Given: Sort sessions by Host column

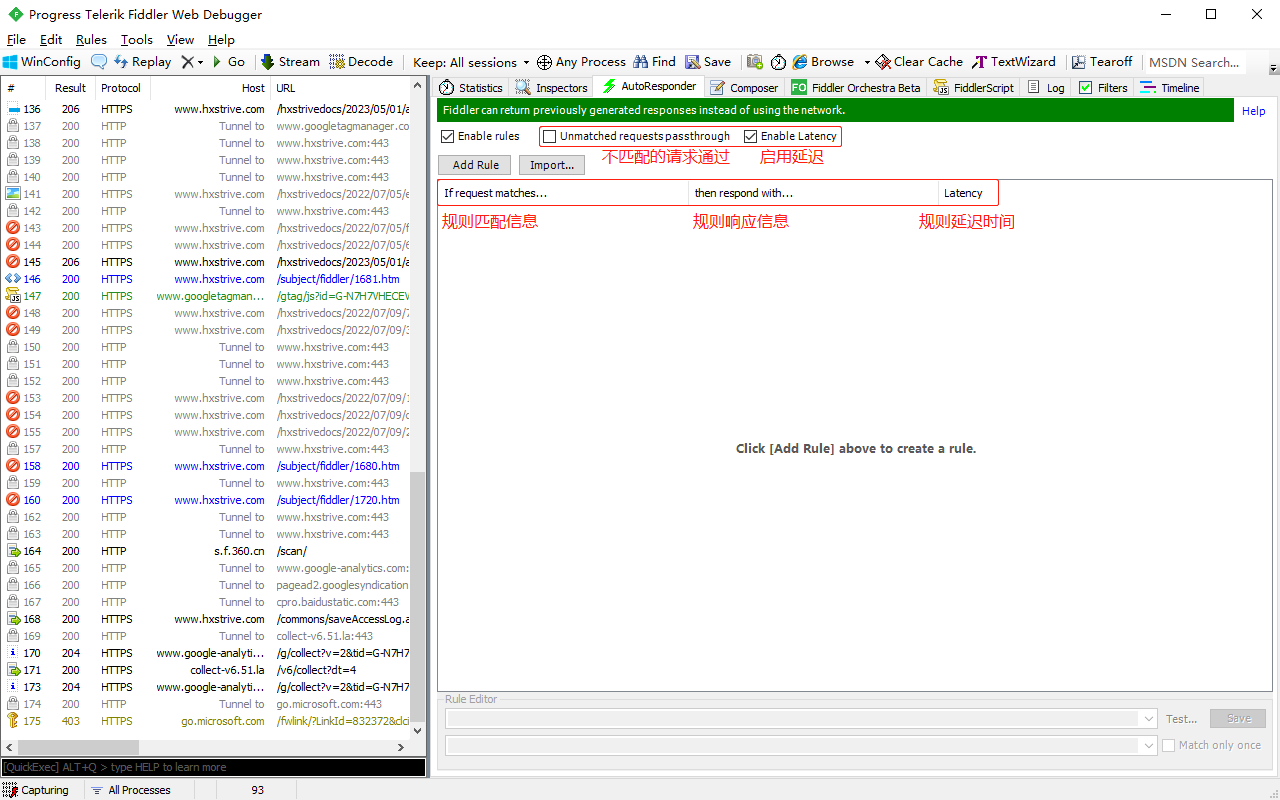Looking at the screenshot, I should (x=209, y=88).
